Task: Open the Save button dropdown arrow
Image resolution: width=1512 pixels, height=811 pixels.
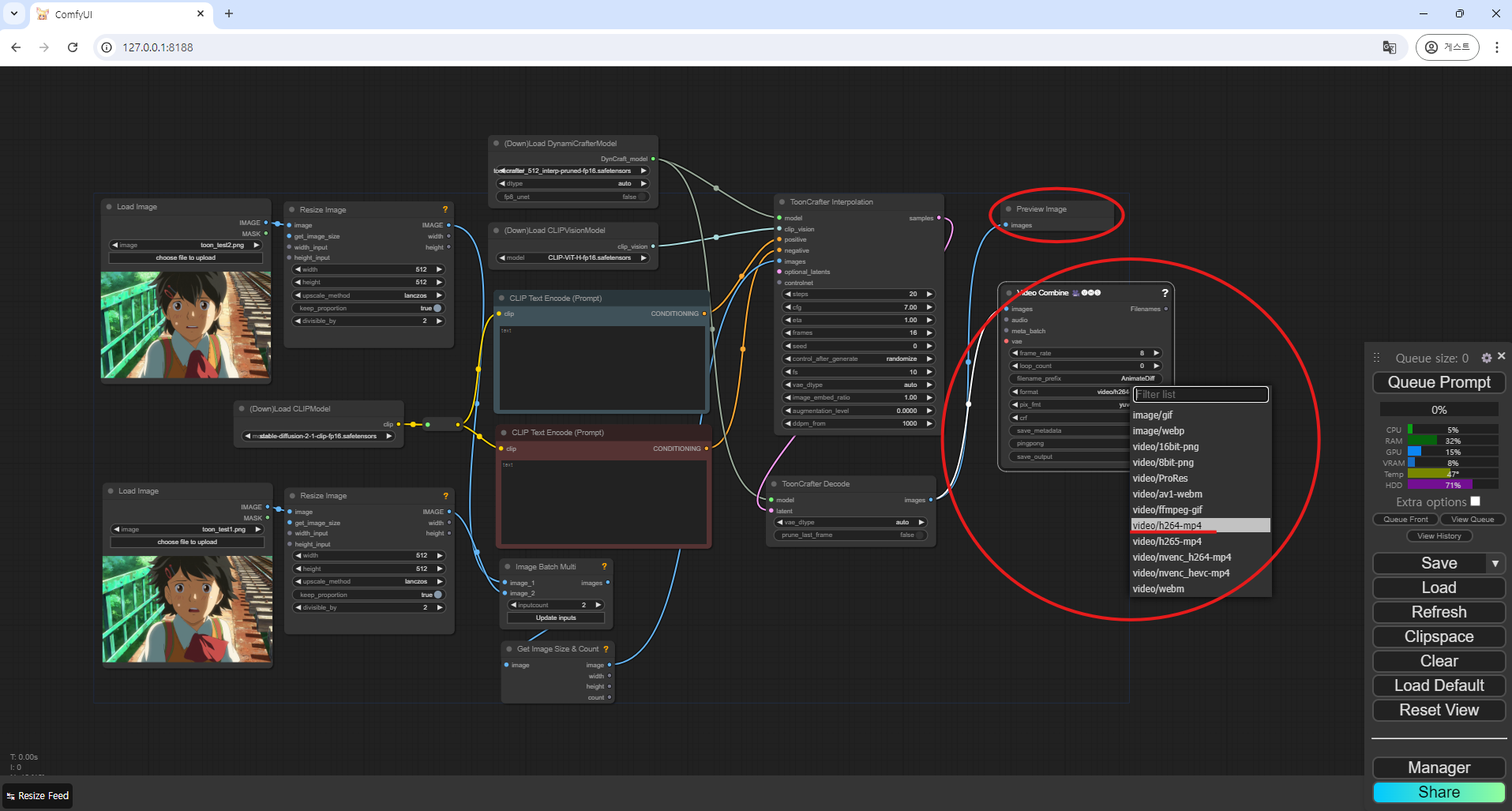Action: point(1495,564)
